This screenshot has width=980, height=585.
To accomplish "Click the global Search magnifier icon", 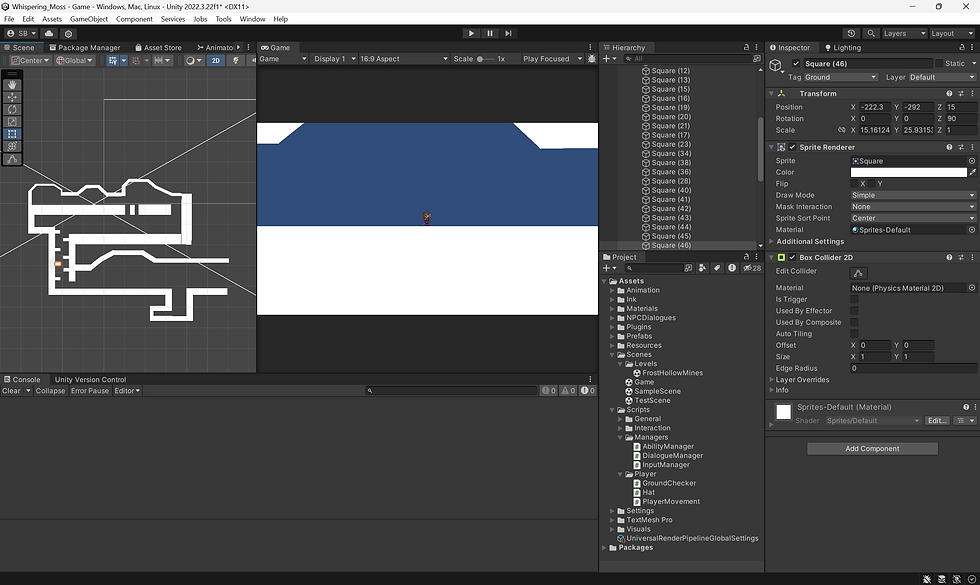I will click(871, 33).
